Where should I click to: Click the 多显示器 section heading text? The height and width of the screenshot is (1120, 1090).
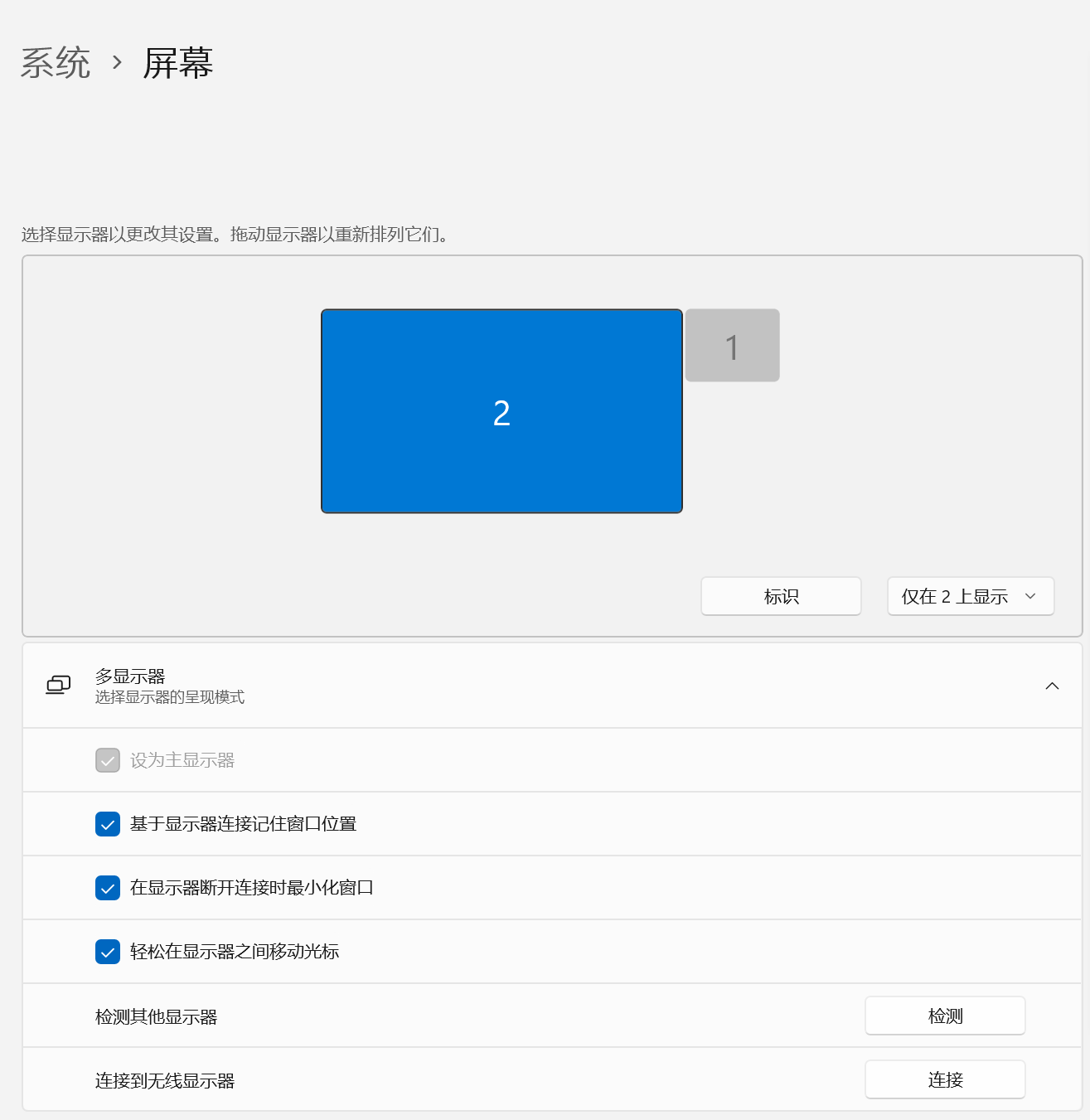click(x=130, y=676)
